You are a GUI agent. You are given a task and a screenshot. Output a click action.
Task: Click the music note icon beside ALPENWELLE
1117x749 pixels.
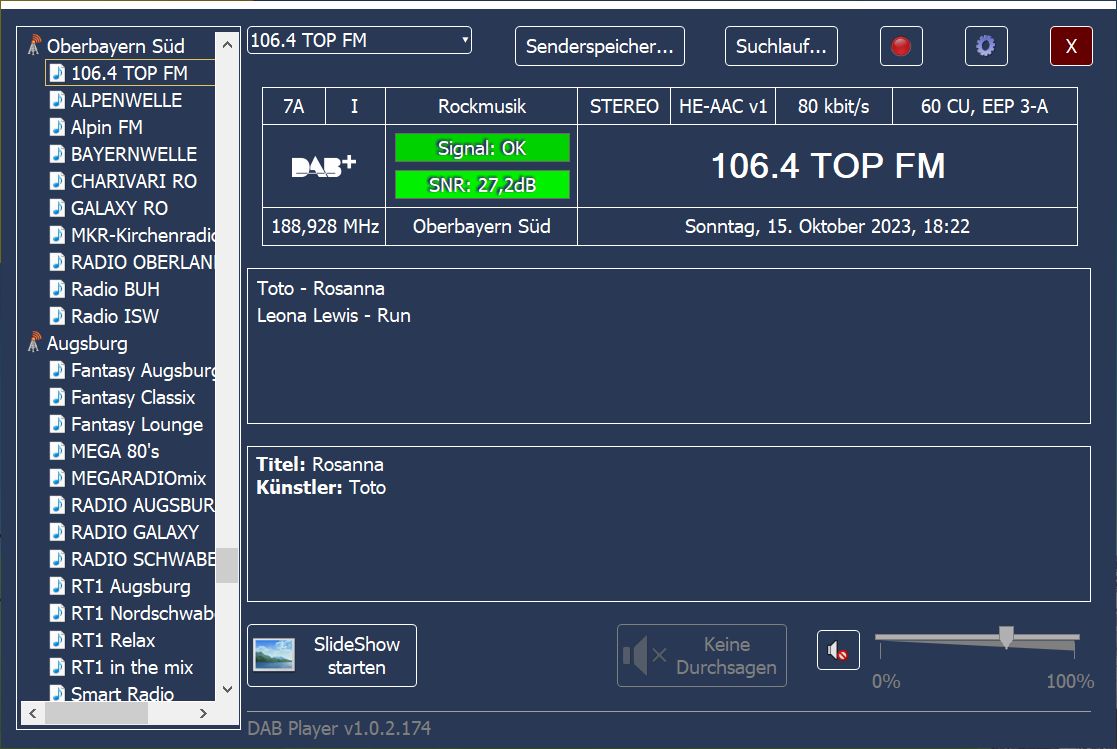[x=58, y=100]
